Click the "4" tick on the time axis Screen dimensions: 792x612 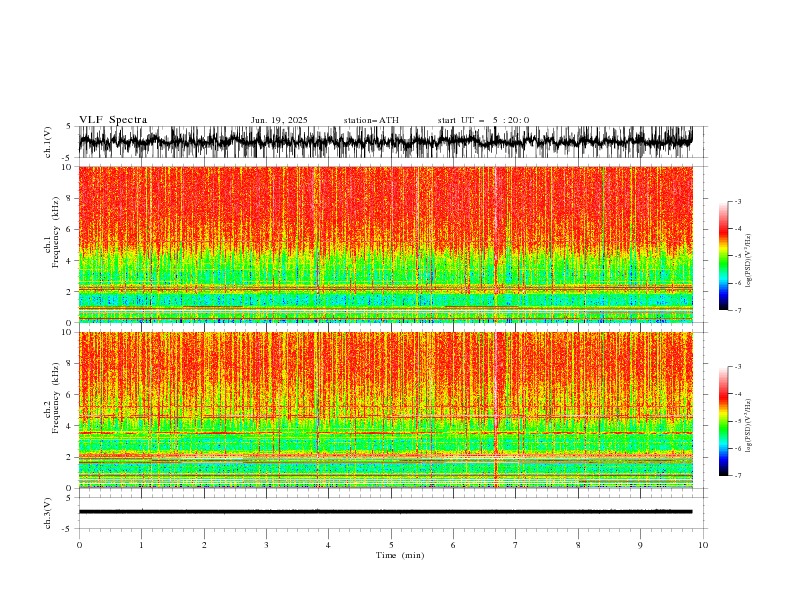point(328,545)
